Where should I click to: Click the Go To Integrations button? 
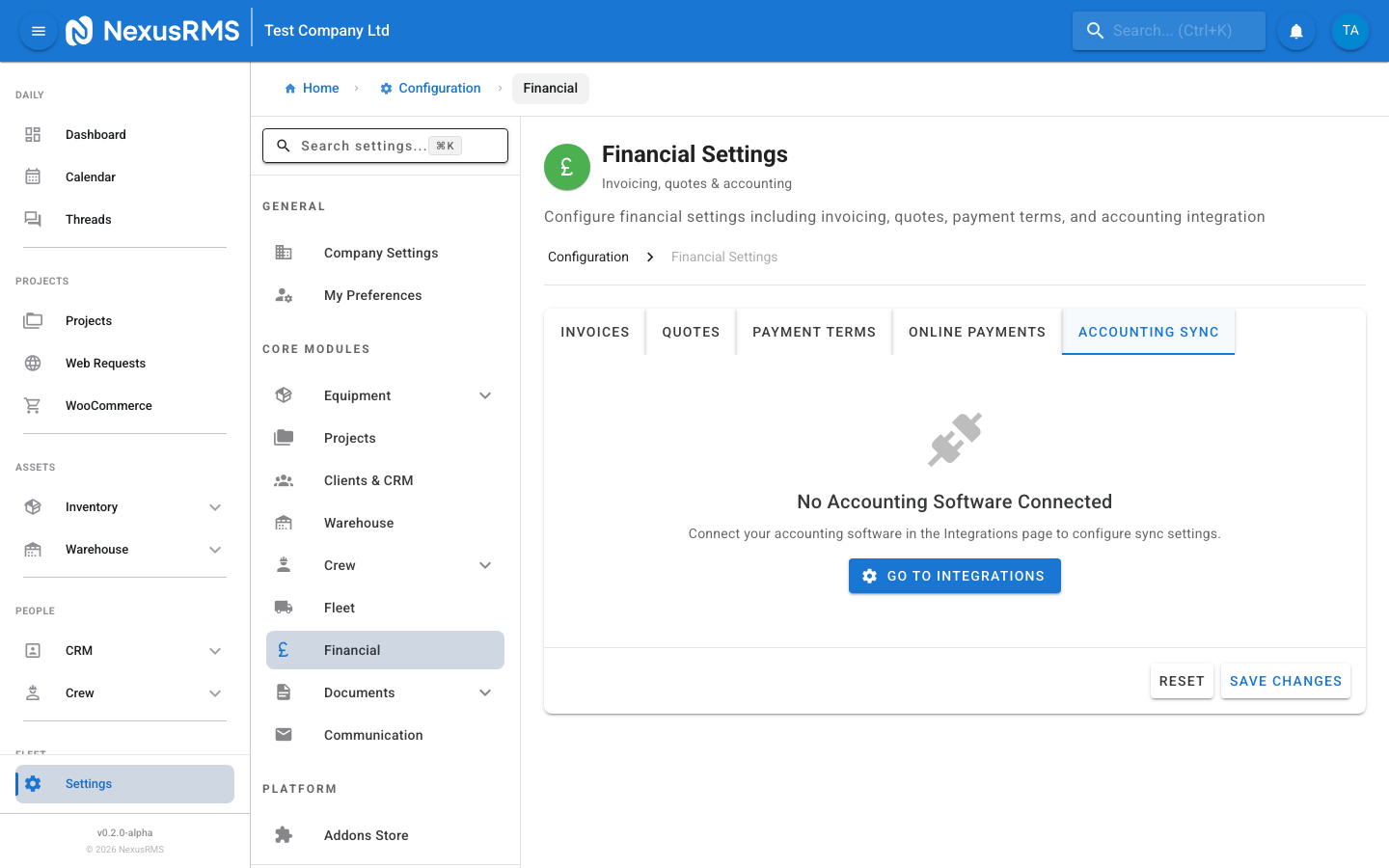[x=954, y=576]
